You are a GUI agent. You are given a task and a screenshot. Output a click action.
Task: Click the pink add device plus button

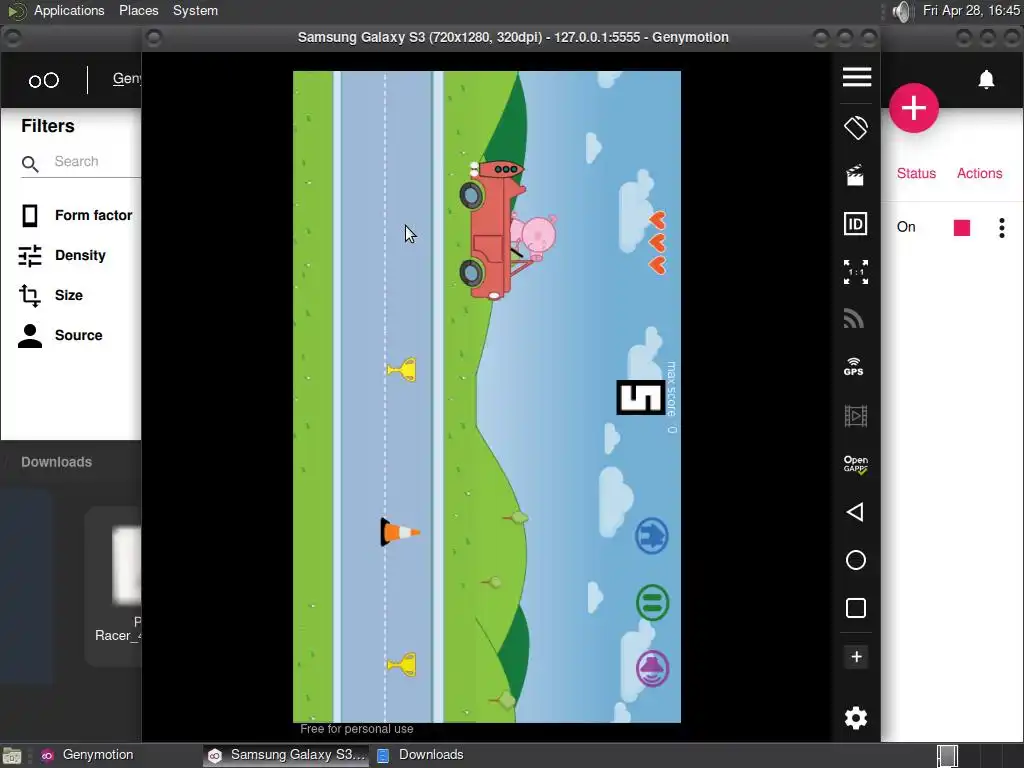[x=914, y=108]
